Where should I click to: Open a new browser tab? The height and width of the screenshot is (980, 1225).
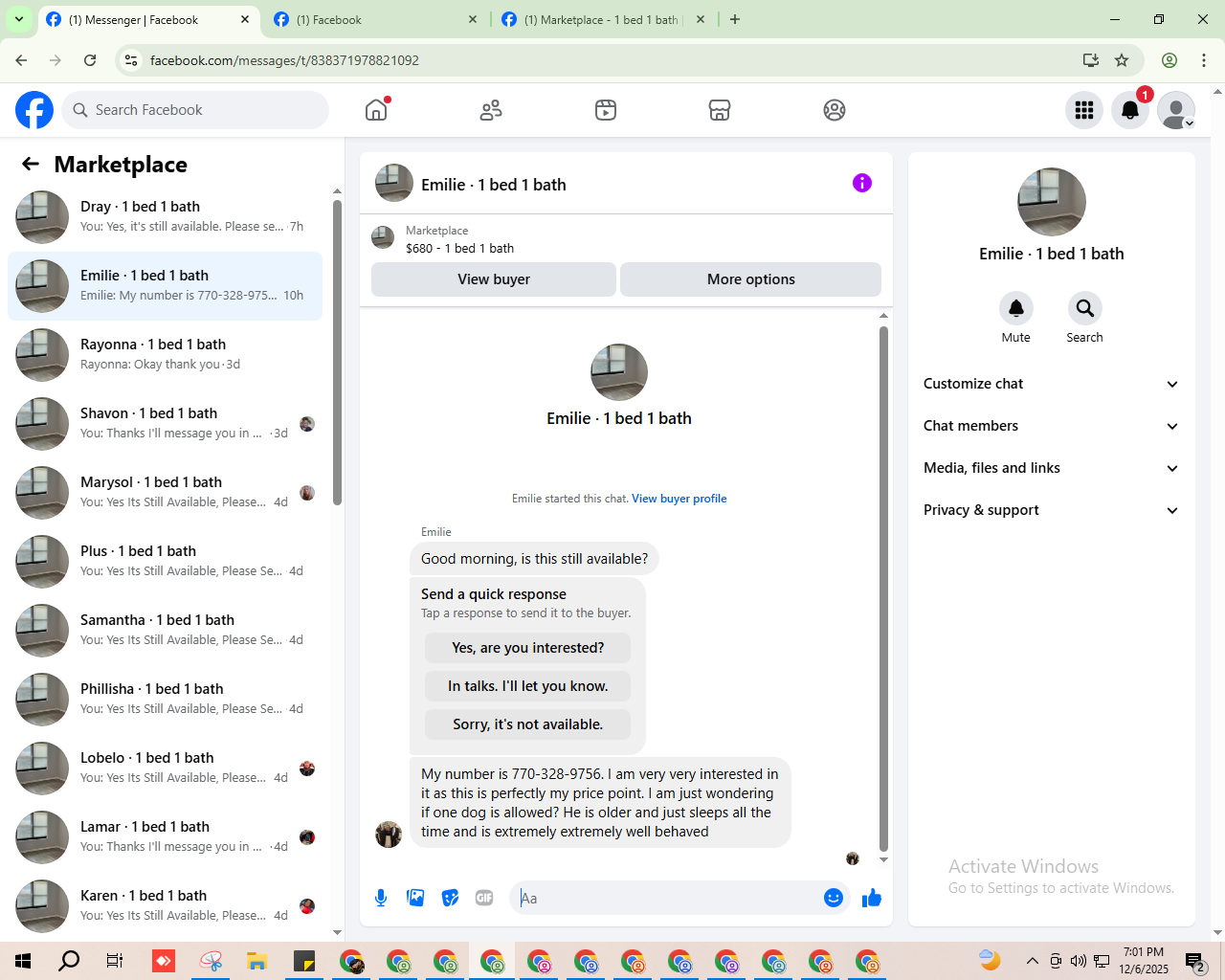735,19
